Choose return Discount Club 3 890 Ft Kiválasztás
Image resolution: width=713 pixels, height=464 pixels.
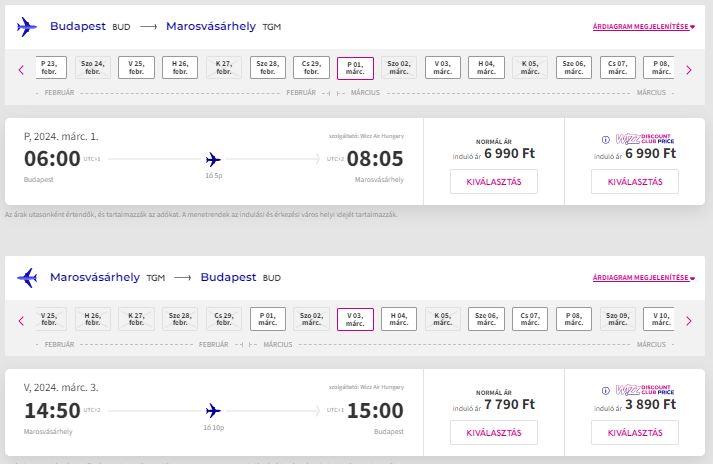635,433
